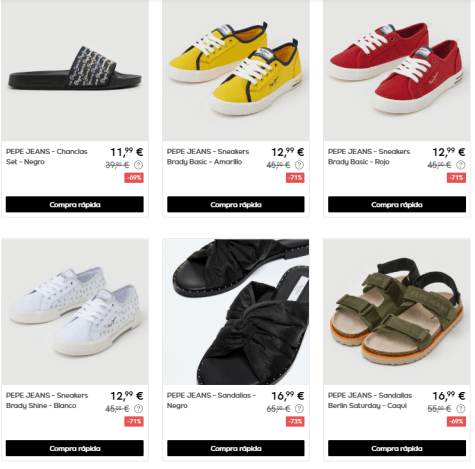This screenshot has height=469, width=475.
Task: Open the white Brady Shine sneakers image
Action: click(x=75, y=312)
